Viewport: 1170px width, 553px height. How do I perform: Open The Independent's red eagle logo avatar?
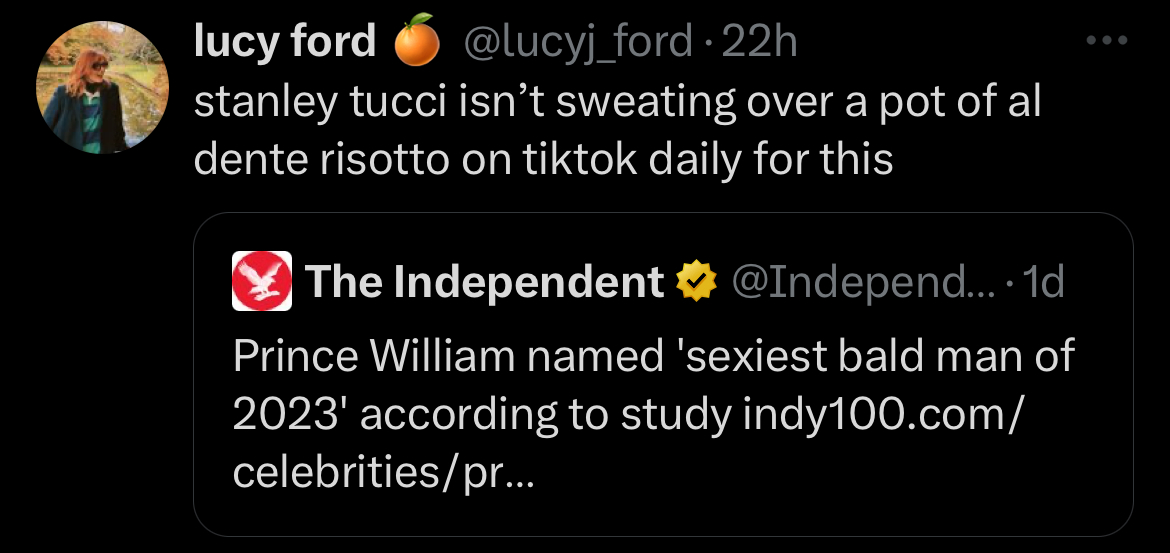click(262, 281)
